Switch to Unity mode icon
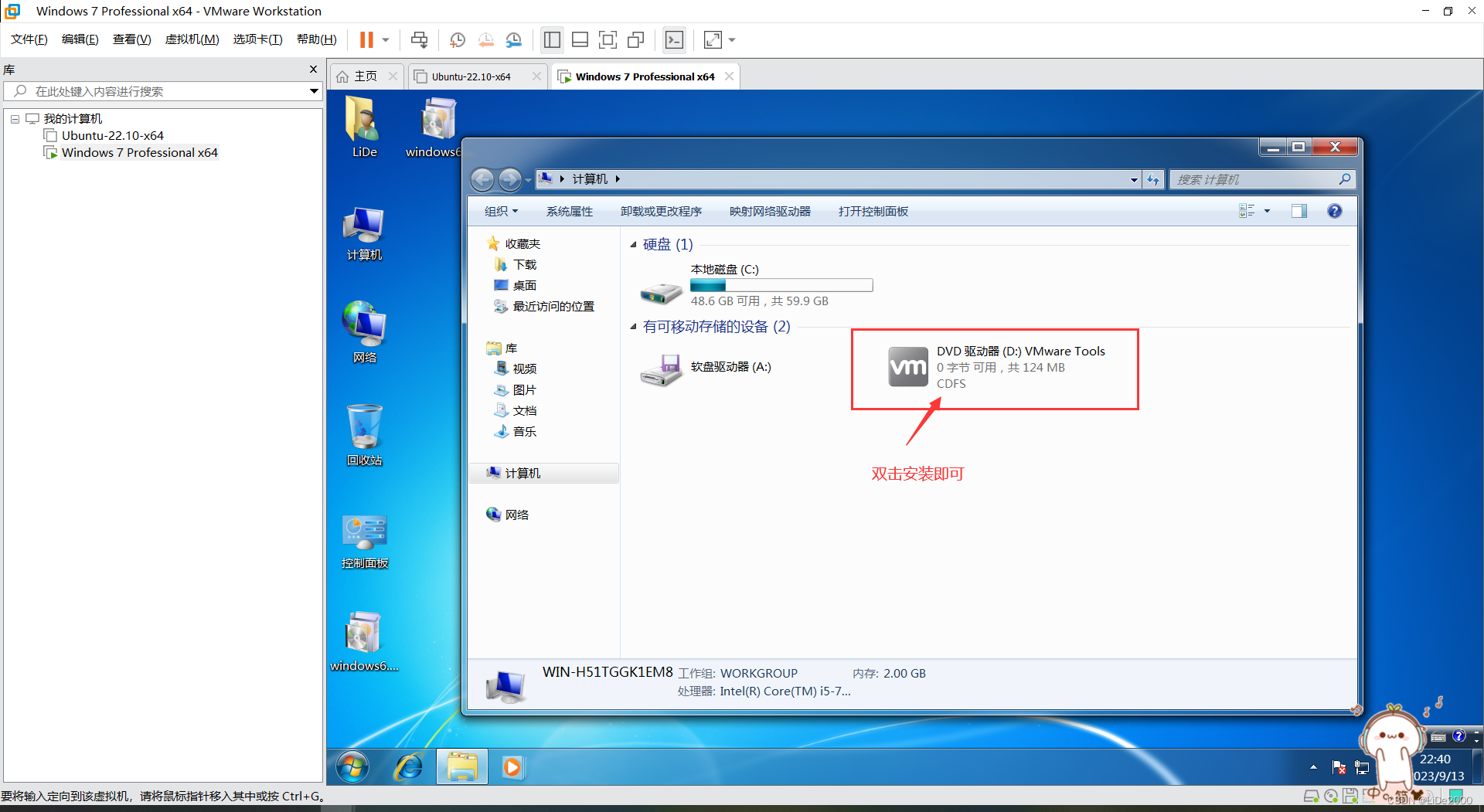 click(x=635, y=39)
